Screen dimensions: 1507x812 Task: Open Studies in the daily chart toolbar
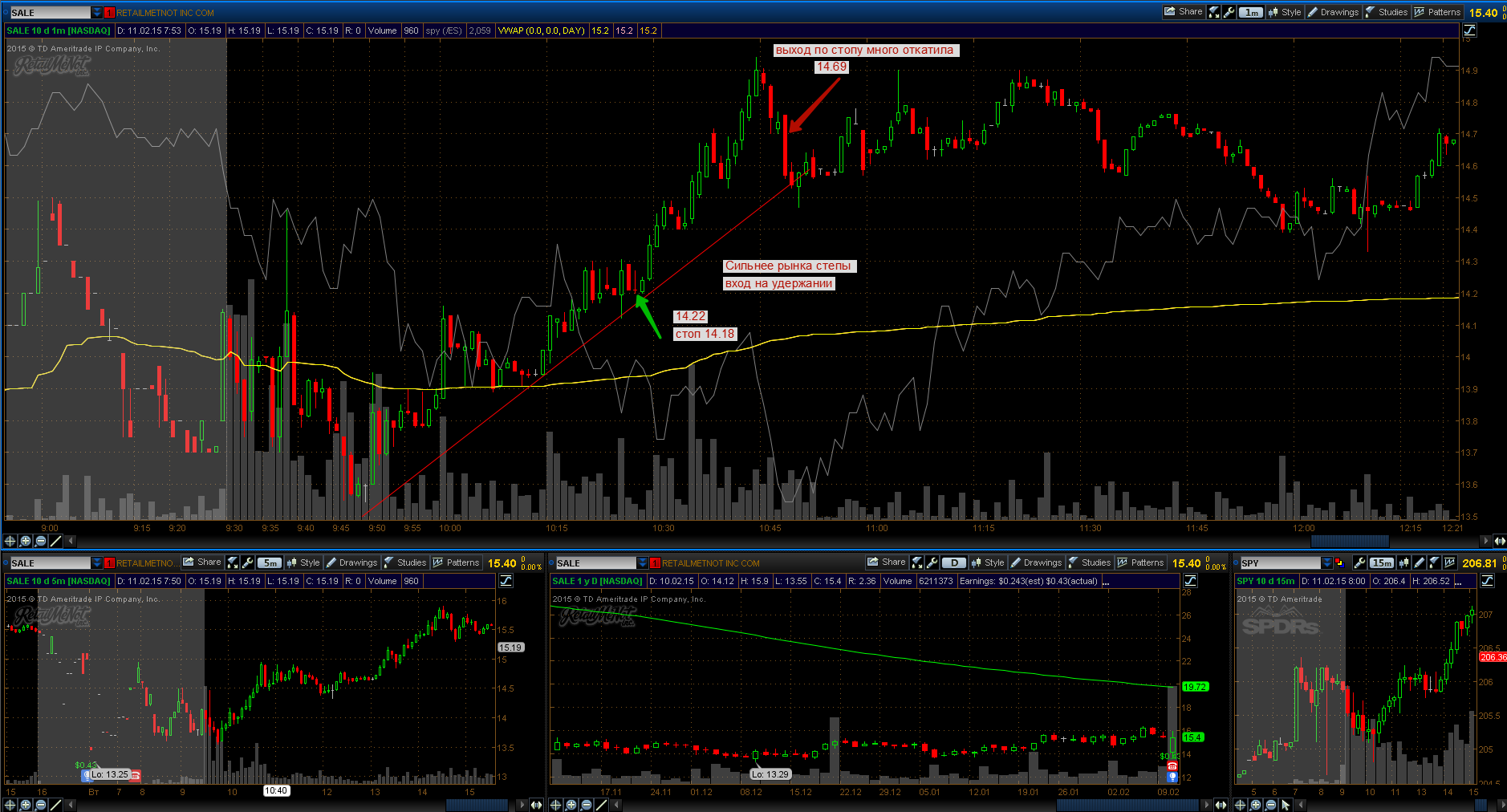tap(1090, 562)
